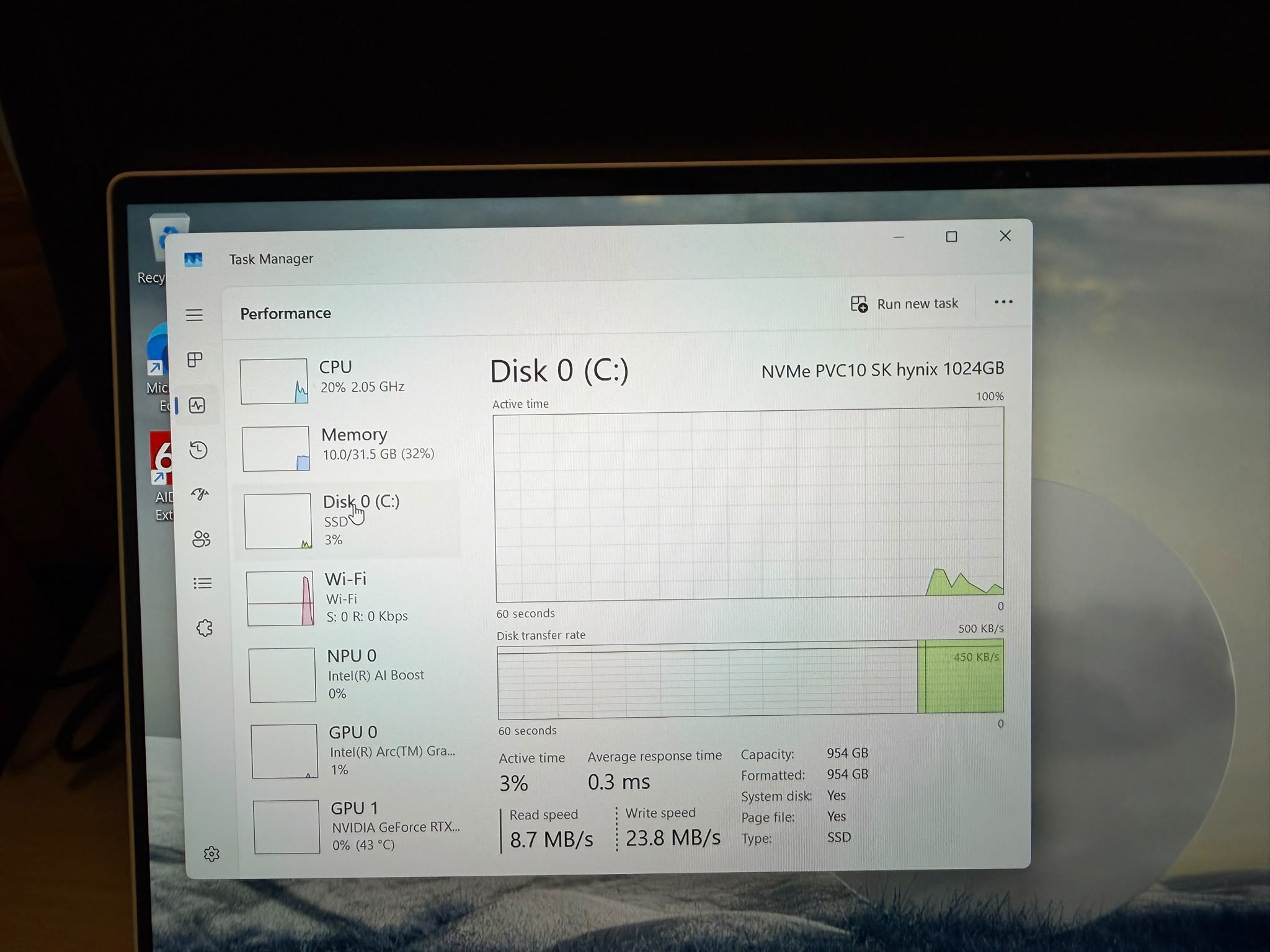
Task: Open the App history page icon
Action: [198, 450]
